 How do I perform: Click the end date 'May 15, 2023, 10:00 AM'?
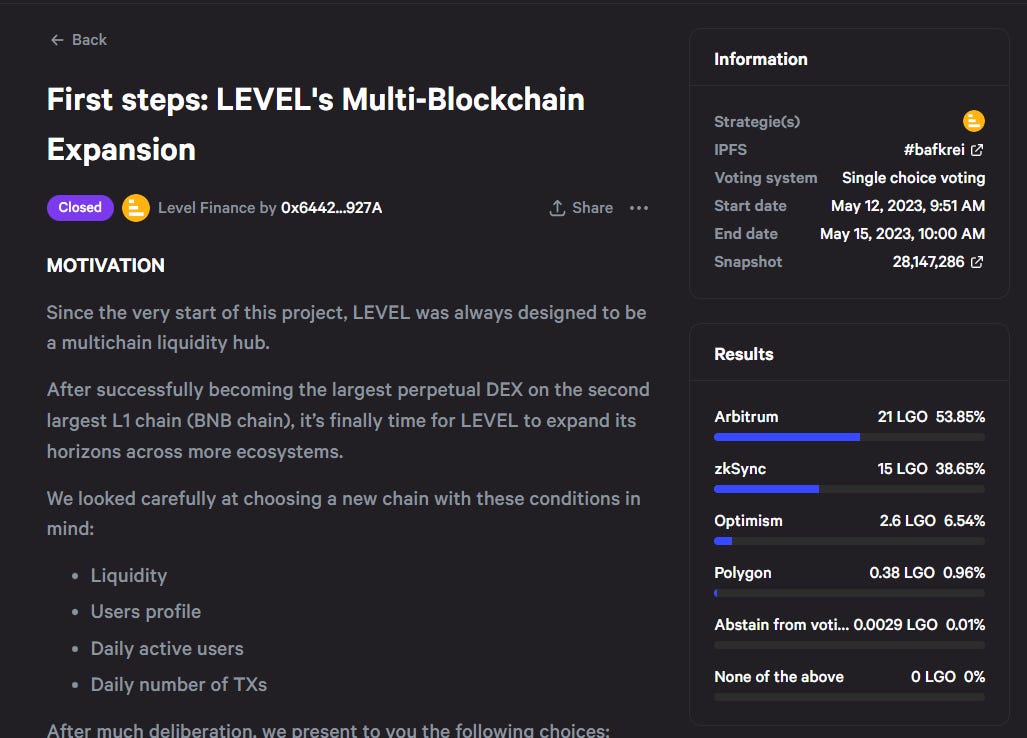tap(902, 234)
